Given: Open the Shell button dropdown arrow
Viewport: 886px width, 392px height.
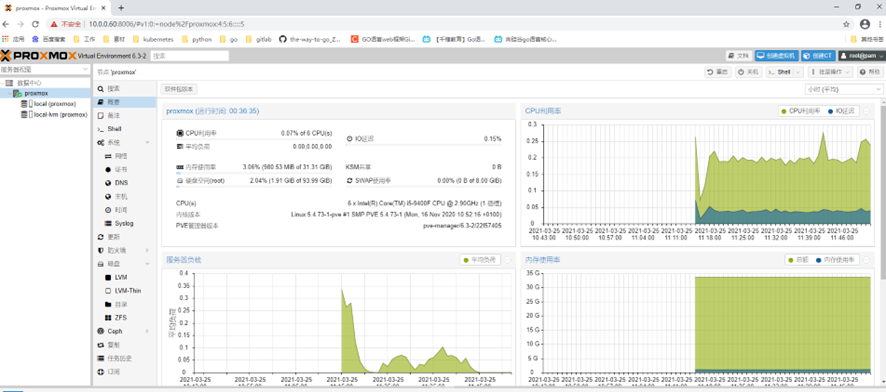Looking at the screenshot, I should click(x=798, y=72).
